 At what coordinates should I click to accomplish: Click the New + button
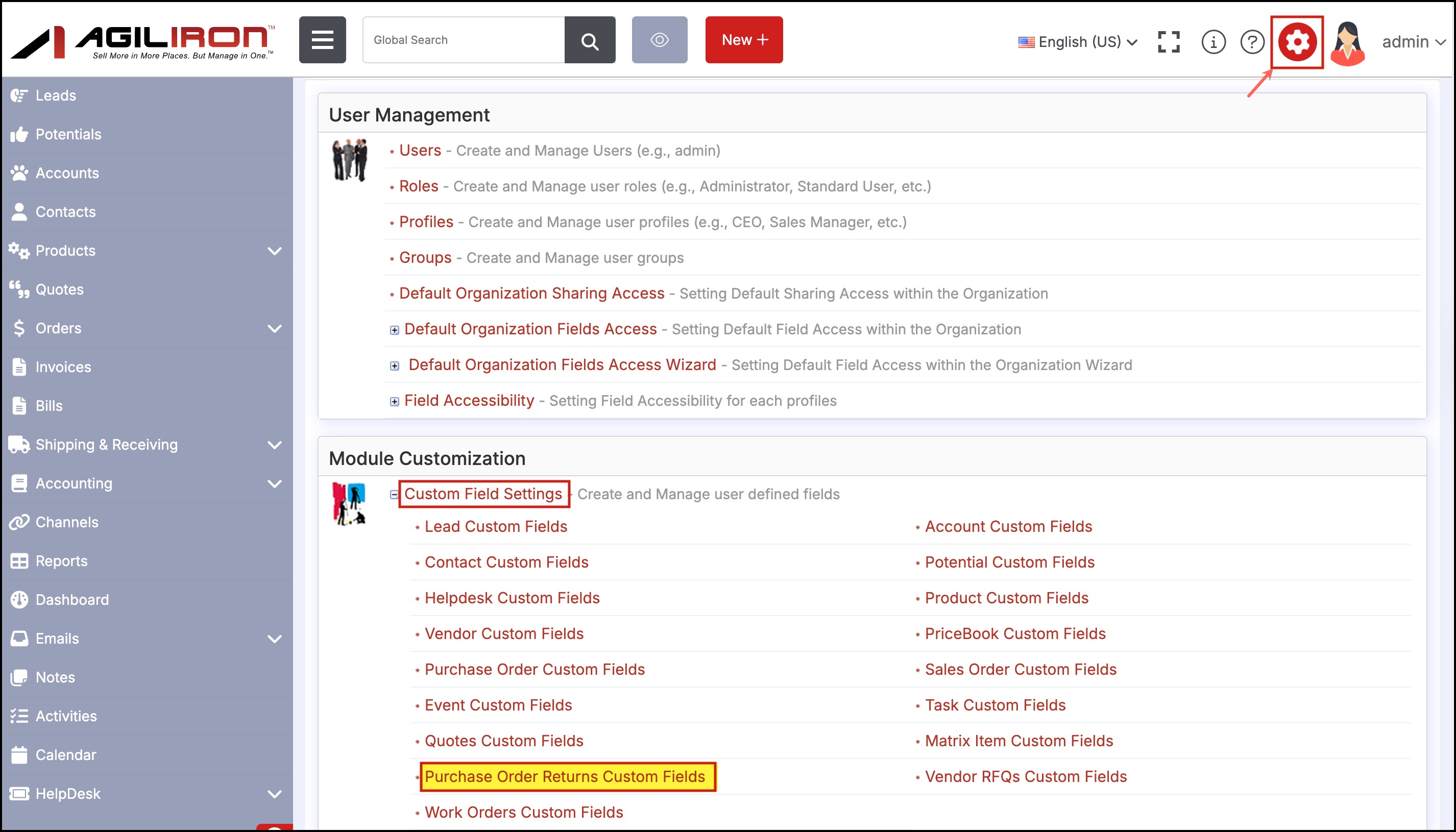point(744,40)
